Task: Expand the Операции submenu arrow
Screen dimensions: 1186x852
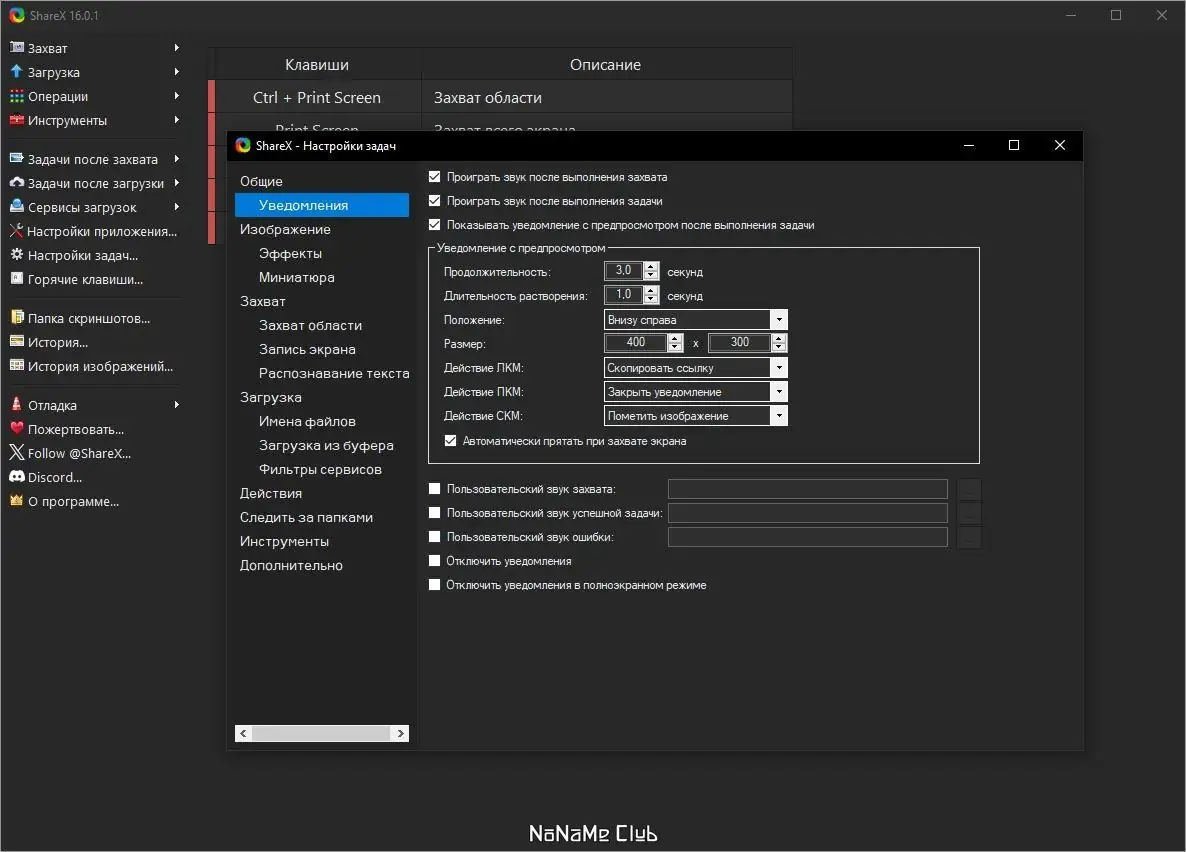Action: click(x=176, y=96)
